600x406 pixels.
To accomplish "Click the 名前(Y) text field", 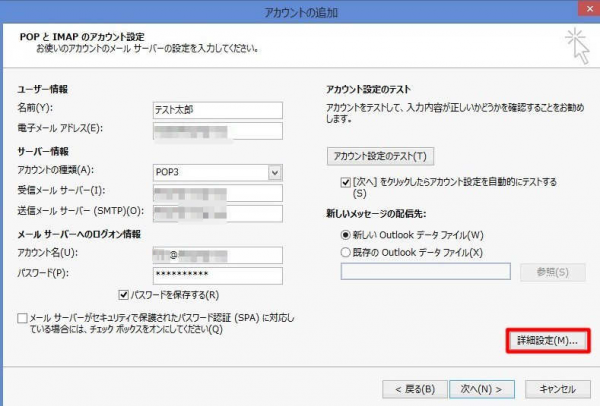I will tap(217, 109).
